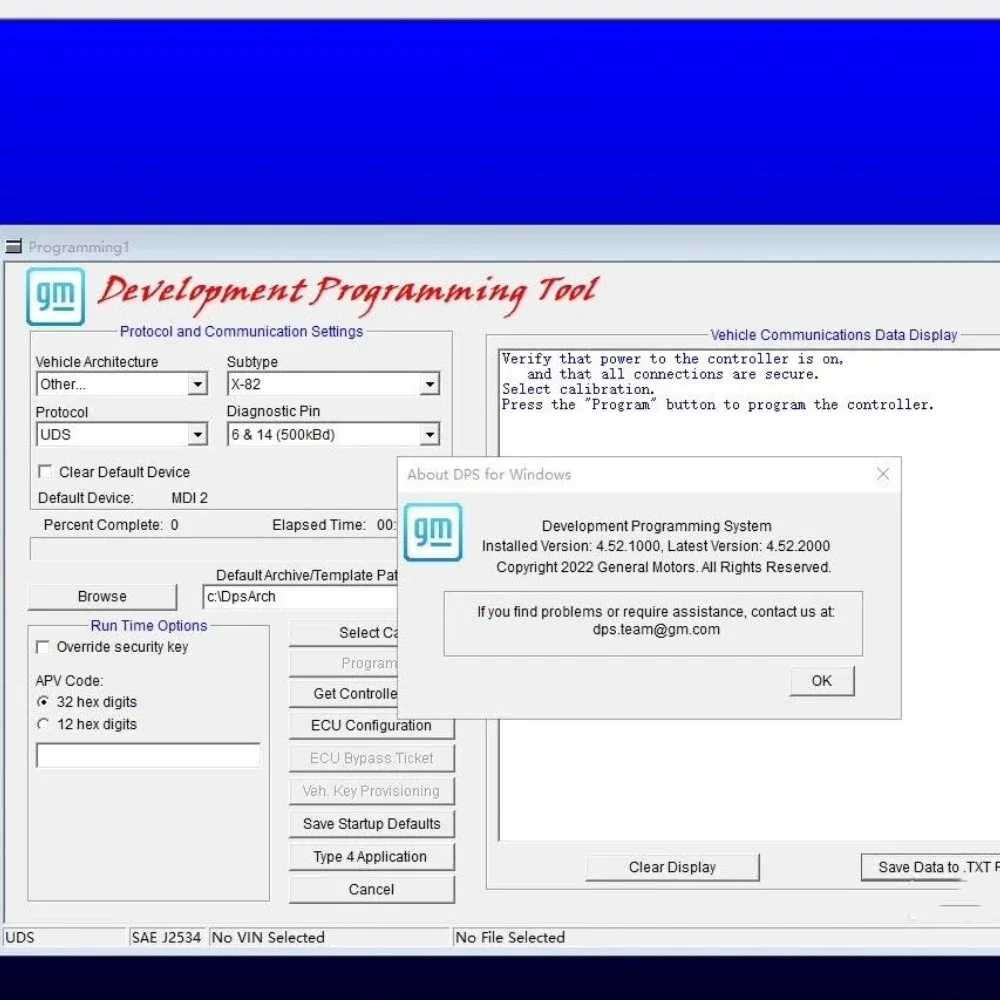Enable the Clear Default Device checkbox
The image size is (1000, 1000).
pyautogui.click(x=45, y=471)
